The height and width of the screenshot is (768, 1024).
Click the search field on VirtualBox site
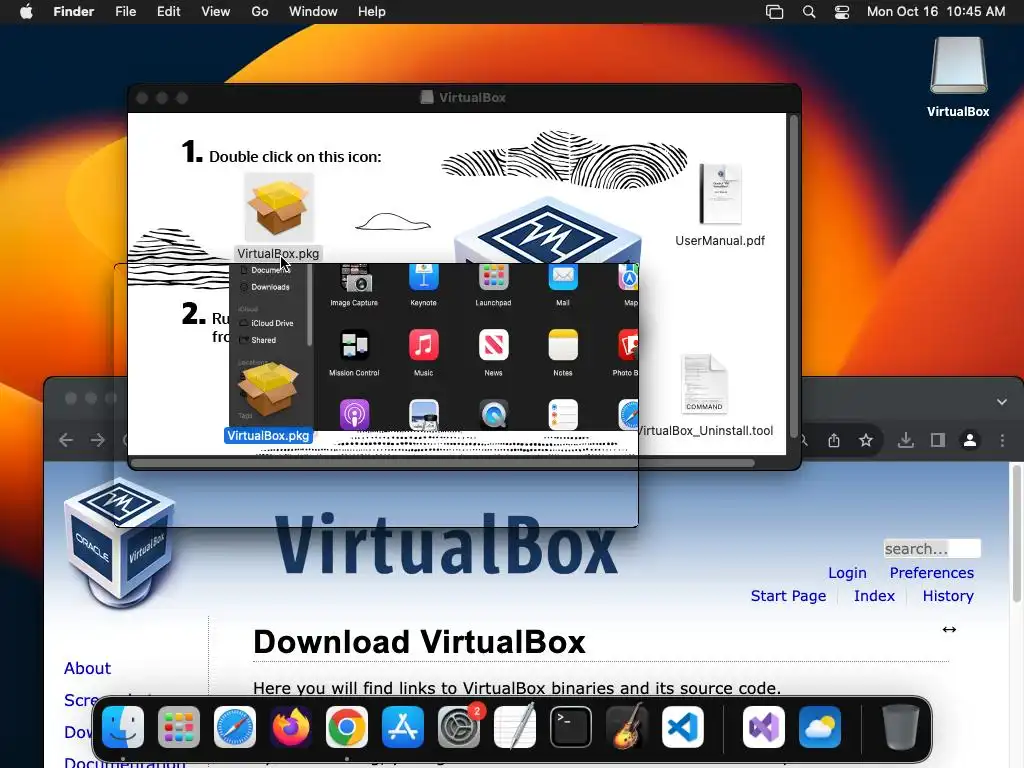(932, 549)
